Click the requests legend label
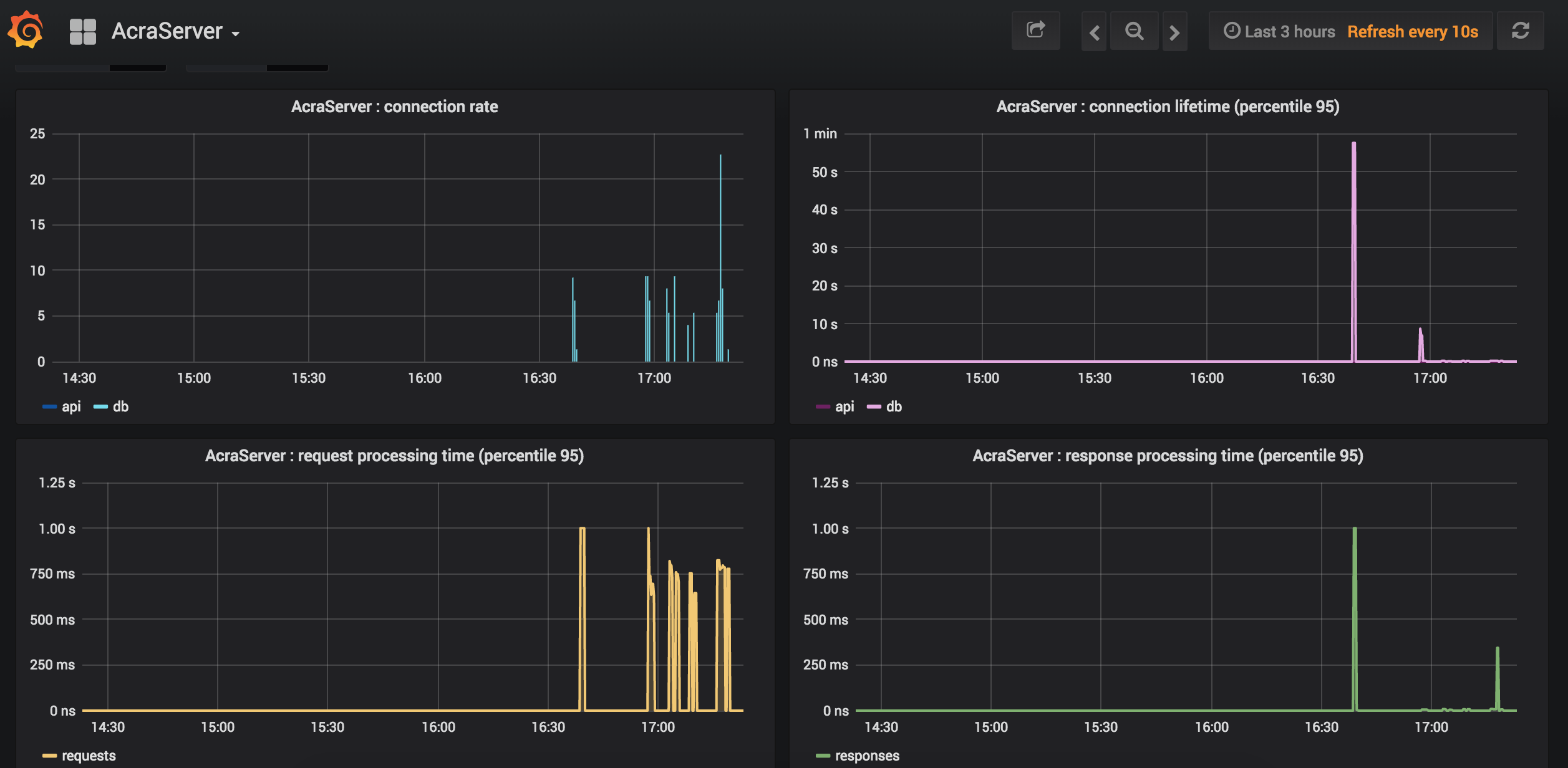This screenshot has width=1568, height=768. click(x=89, y=756)
